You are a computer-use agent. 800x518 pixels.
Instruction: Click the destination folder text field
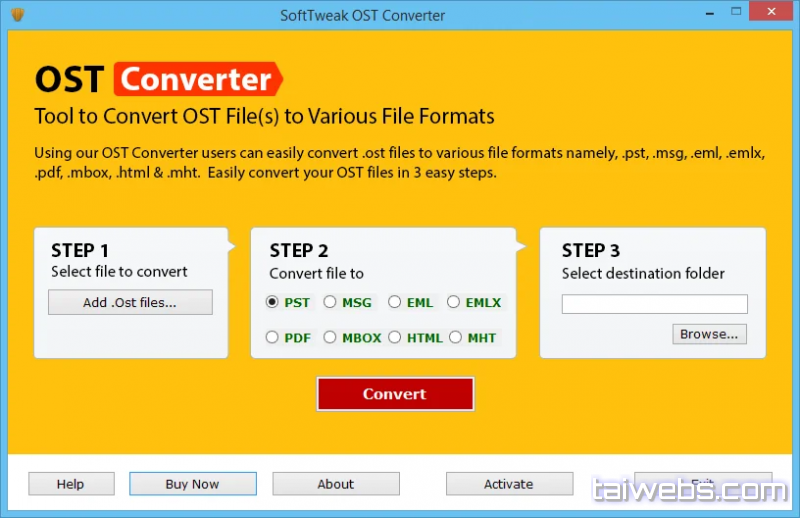tap(654, 304)
